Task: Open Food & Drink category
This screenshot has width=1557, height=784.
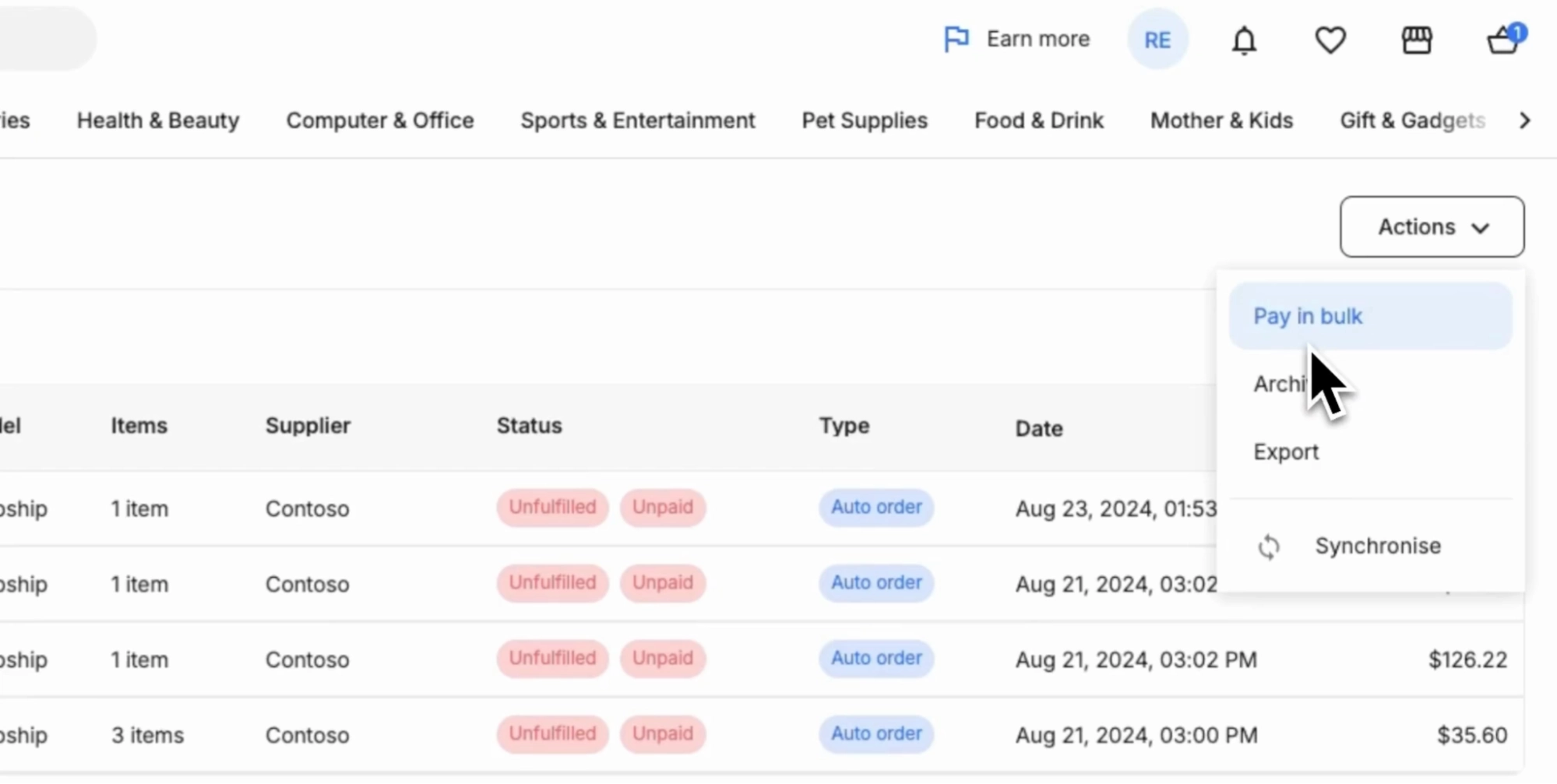Action: (1039, 121)
